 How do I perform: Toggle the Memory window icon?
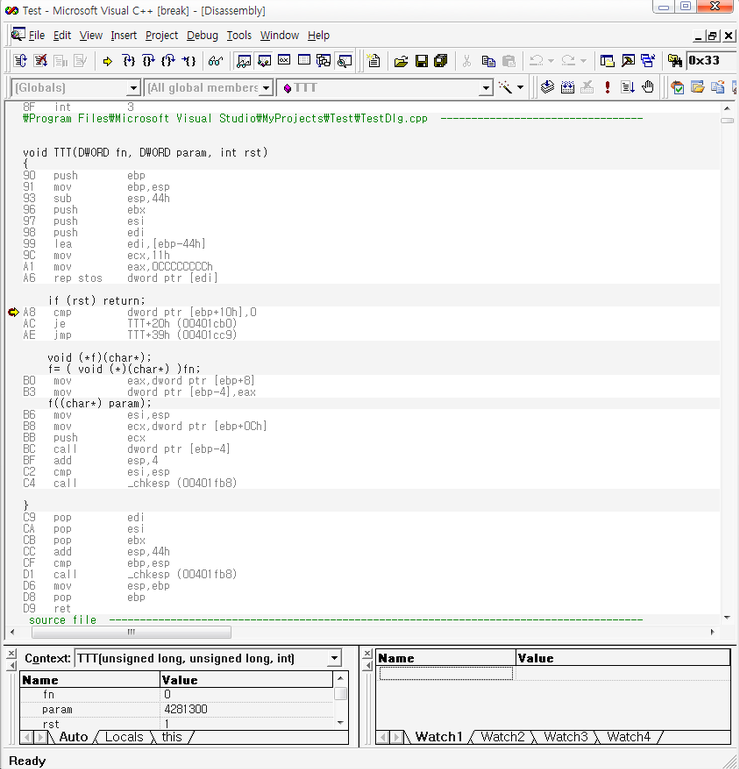(x=304, y=61)
